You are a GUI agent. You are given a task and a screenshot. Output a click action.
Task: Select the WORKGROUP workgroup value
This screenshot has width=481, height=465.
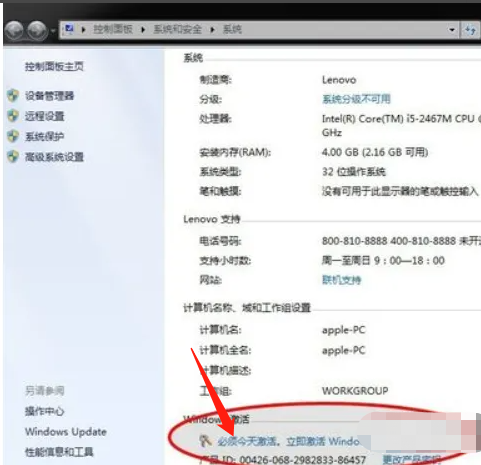click(355, 390)
